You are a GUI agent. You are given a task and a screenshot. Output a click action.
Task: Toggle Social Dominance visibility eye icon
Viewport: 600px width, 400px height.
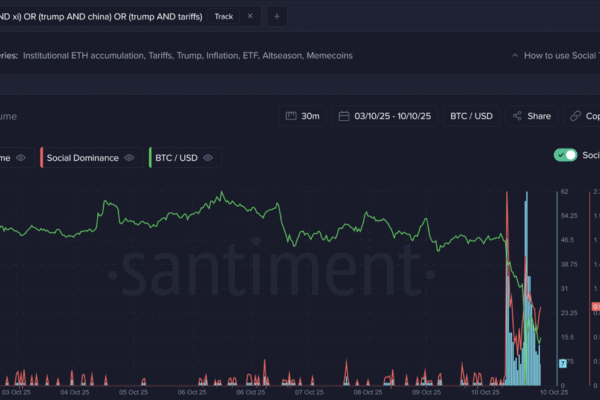(129, 158)
